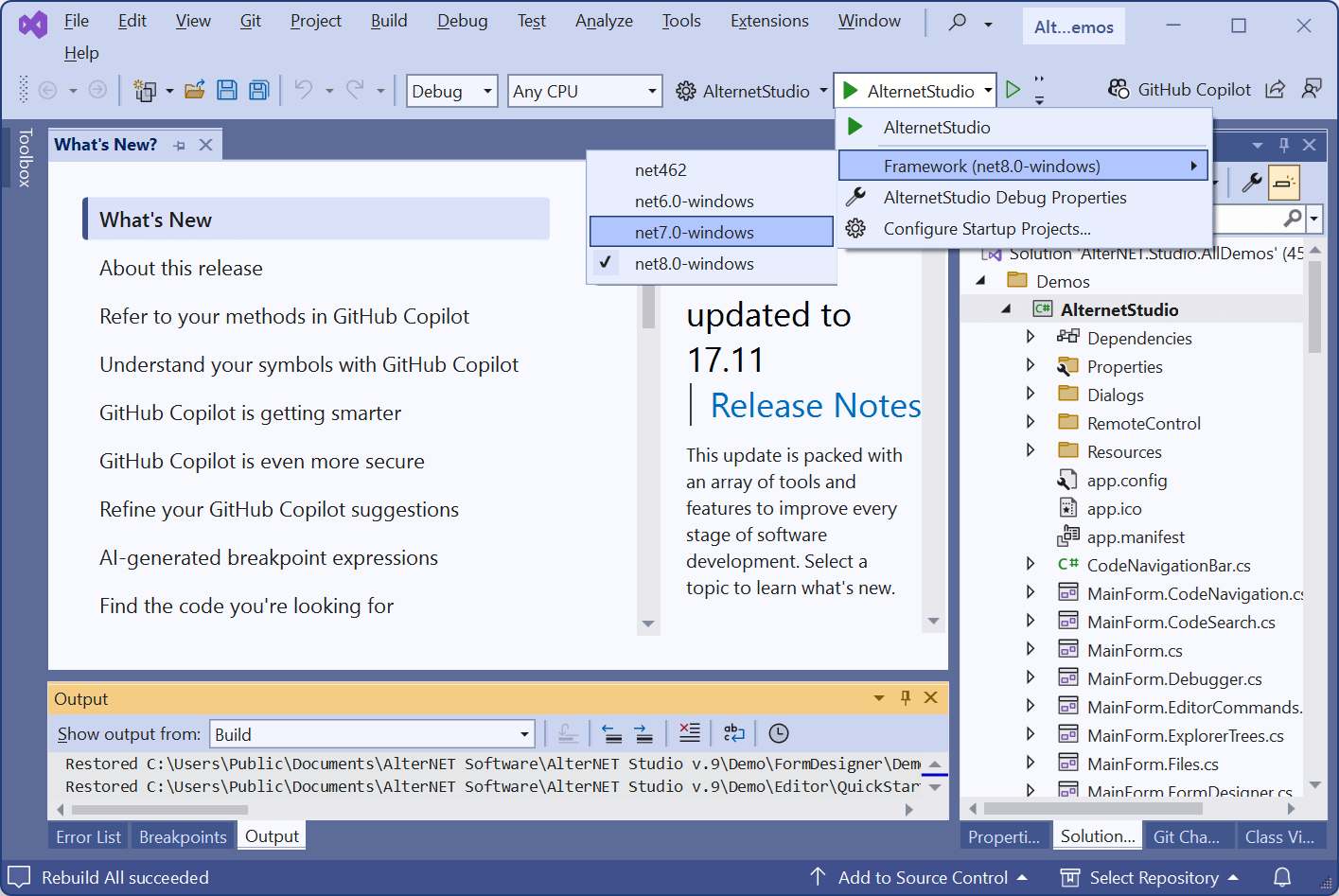
Task: Pin the Output panel
Action: click(x=906, y=698)
